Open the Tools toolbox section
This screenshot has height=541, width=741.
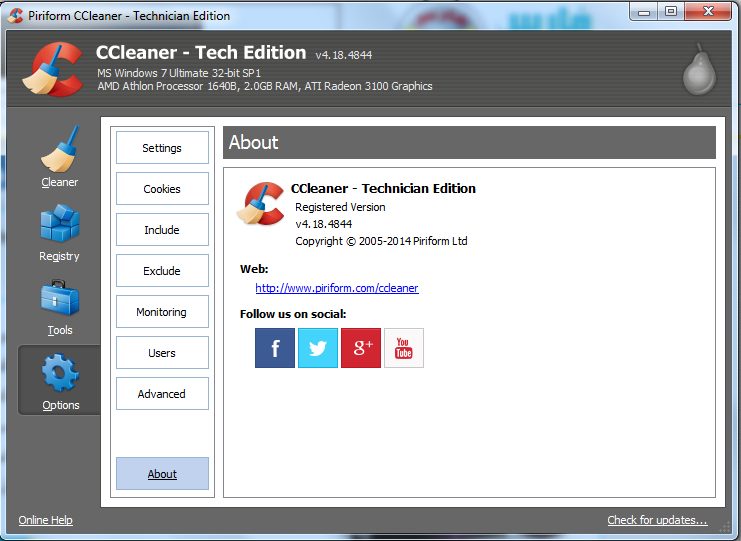(x=60, y=308)
